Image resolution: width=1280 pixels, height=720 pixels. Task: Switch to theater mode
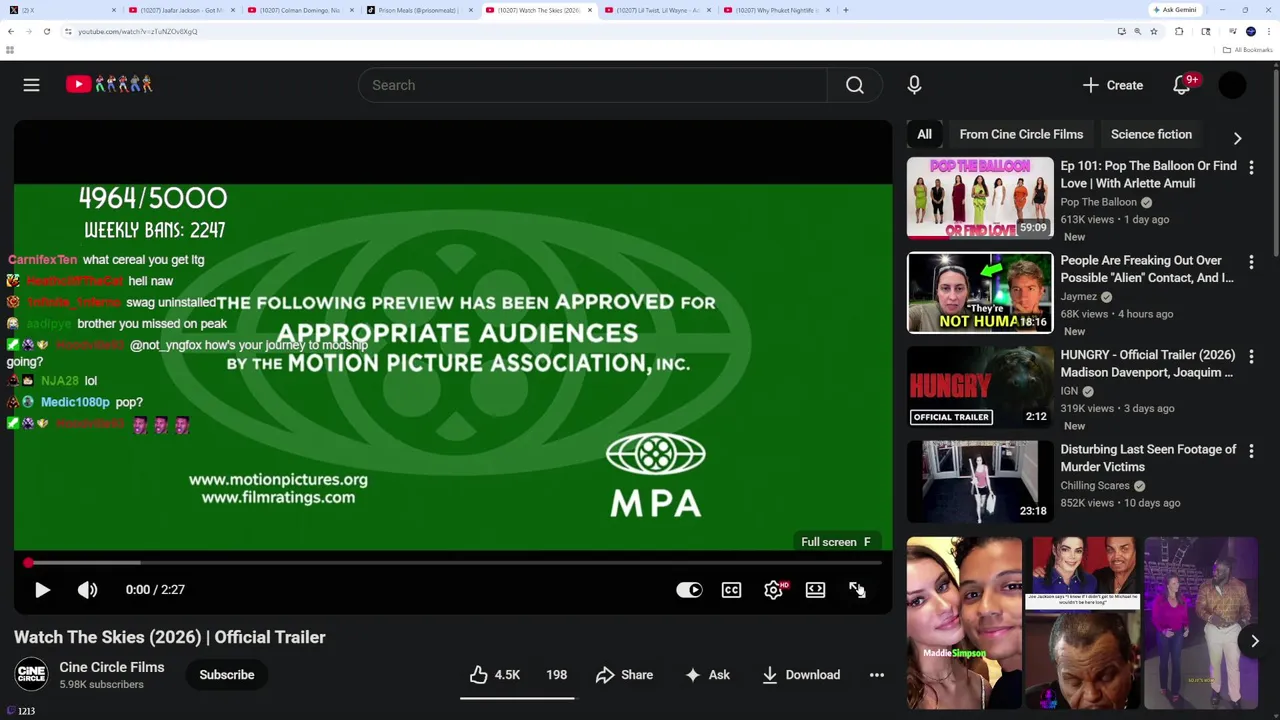pos(815,590)
